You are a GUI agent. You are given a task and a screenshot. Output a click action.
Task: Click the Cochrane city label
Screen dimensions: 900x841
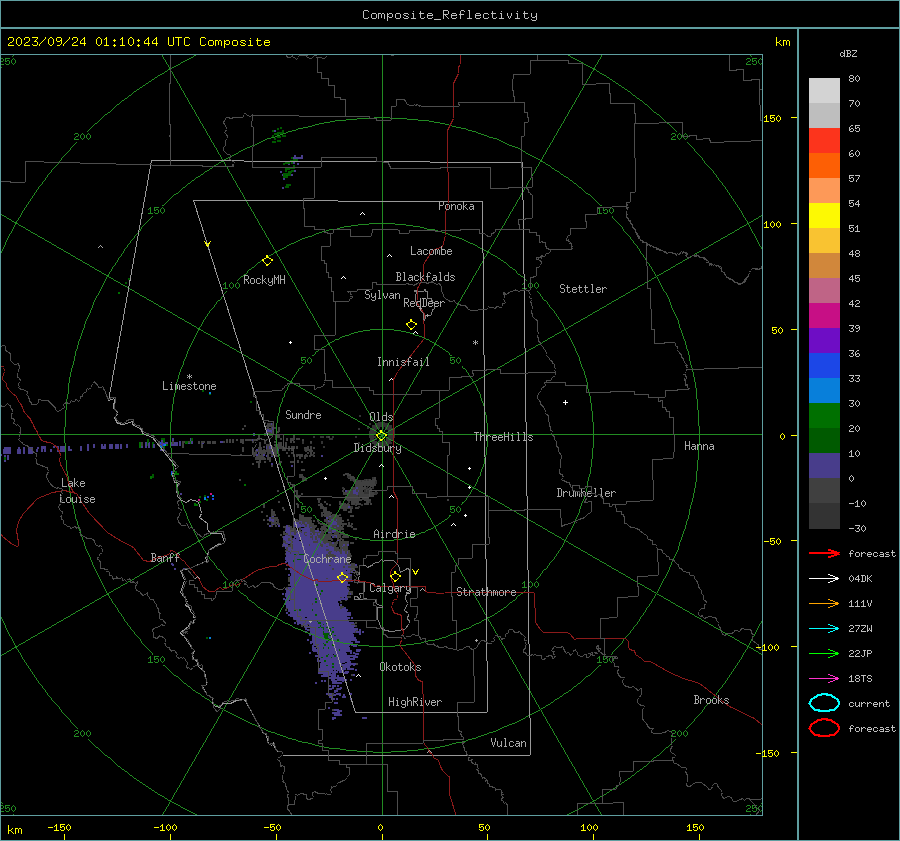coord(327,559)
